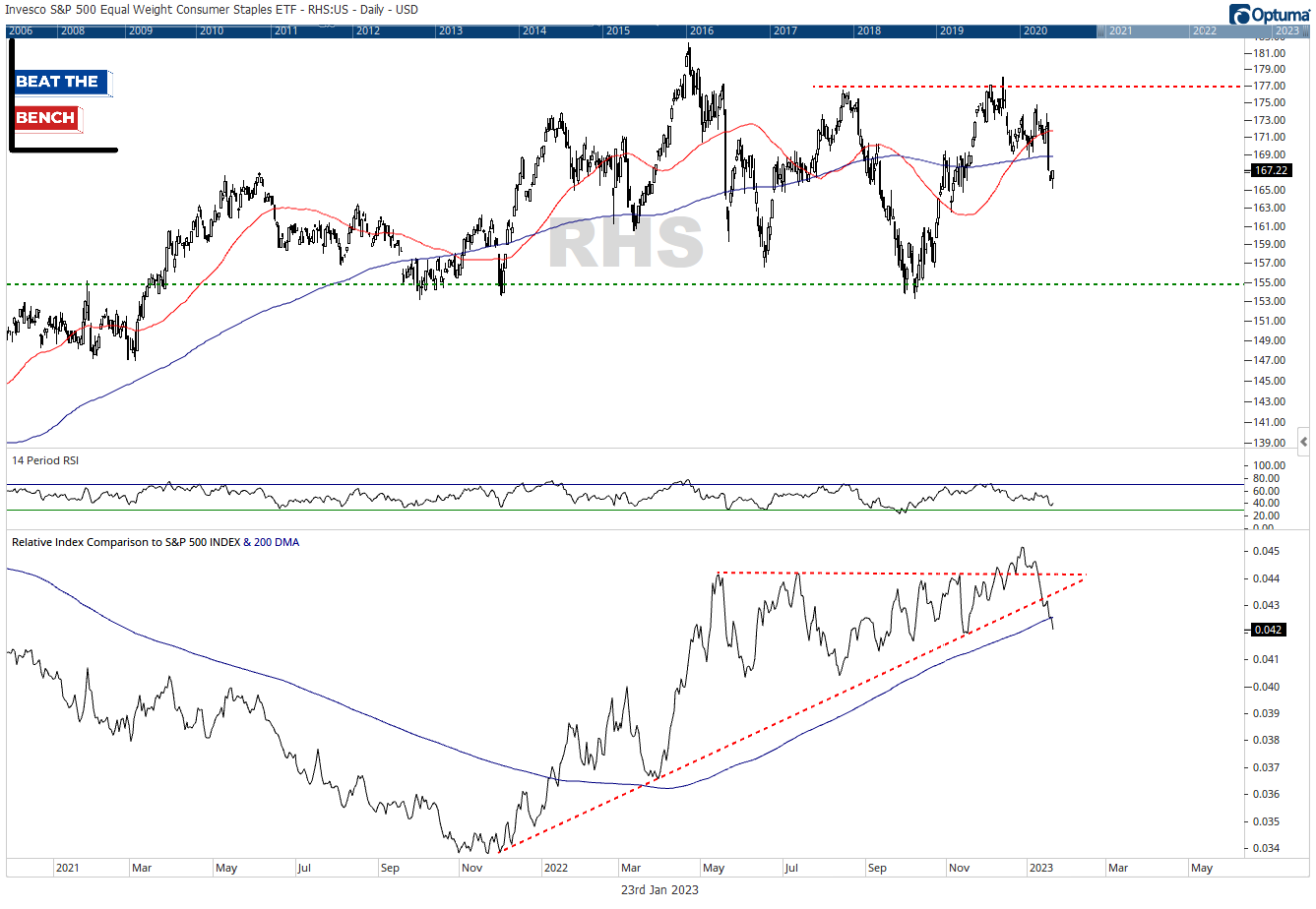
Task: Select the 14 Period RSI label
Action: 45,460
